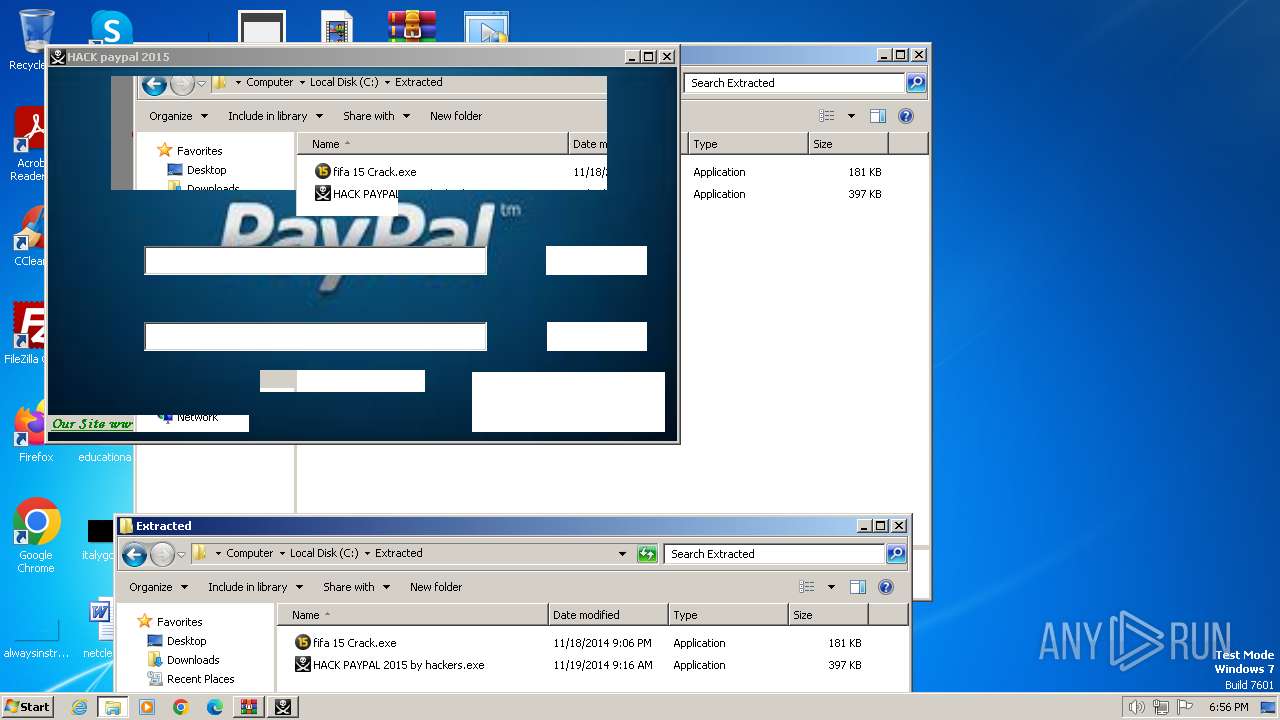Launch Microsoft Edge from the taskbar

(x=214, y=707)
